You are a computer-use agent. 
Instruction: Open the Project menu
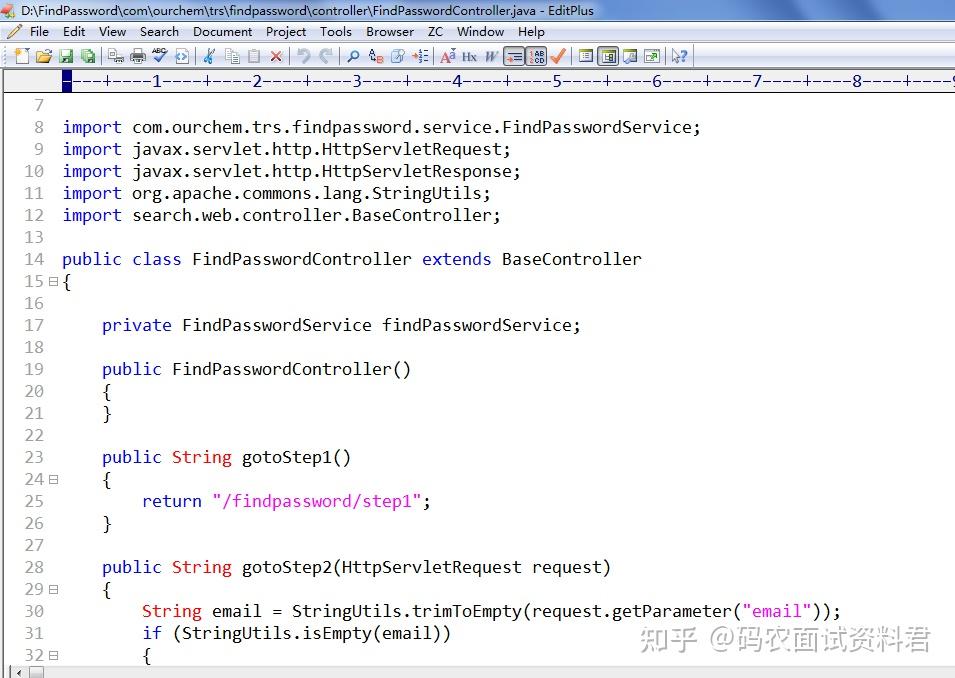click(x=286, y=32)
